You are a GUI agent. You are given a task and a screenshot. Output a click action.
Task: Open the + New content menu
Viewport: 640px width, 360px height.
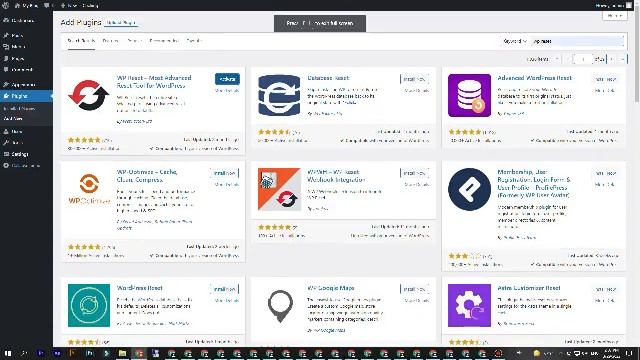pyautogui.click(x=80, y=5)
